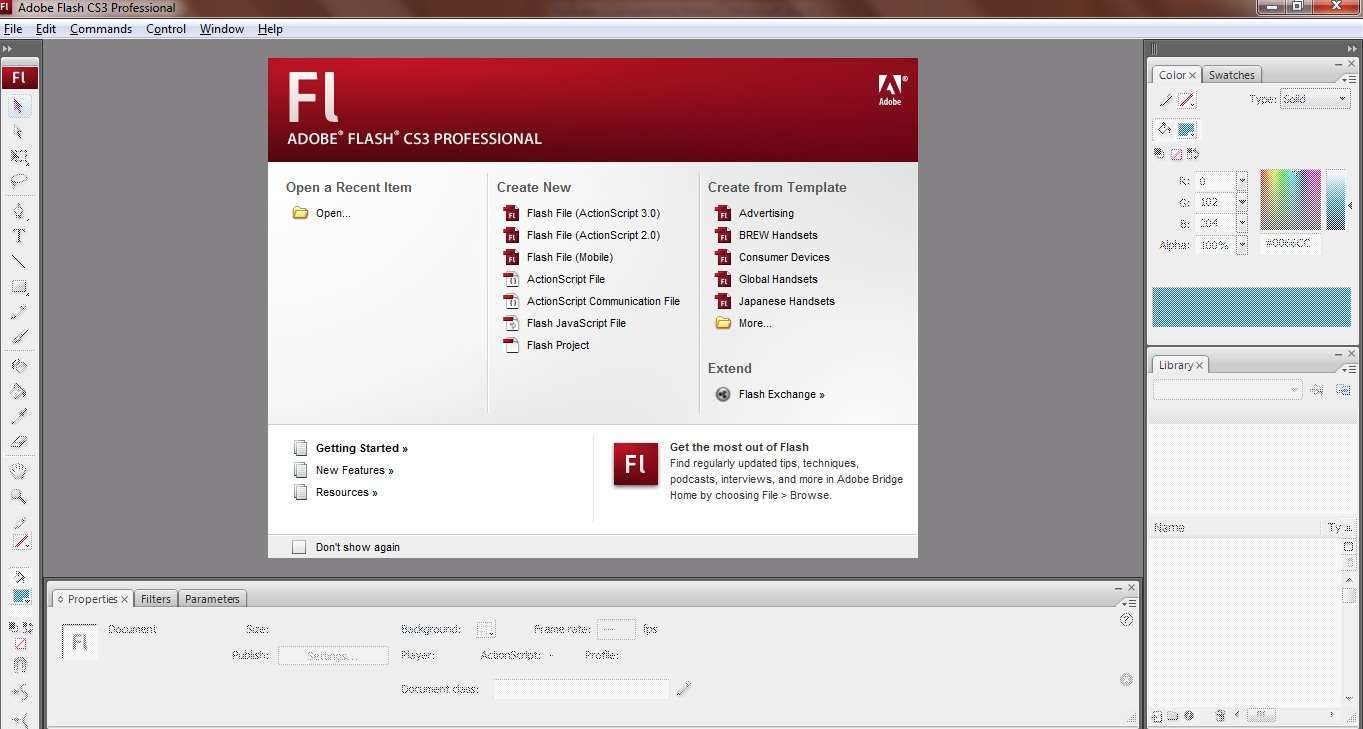This screenshot has width=1363, height=729.
Task: Click the Library new symbol icon
Action: [1157, 715]
